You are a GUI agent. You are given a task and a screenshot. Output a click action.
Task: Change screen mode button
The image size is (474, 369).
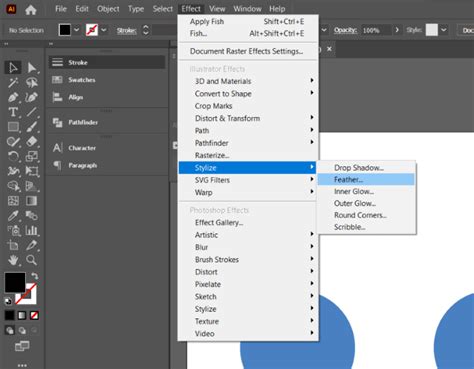(22, 346)
